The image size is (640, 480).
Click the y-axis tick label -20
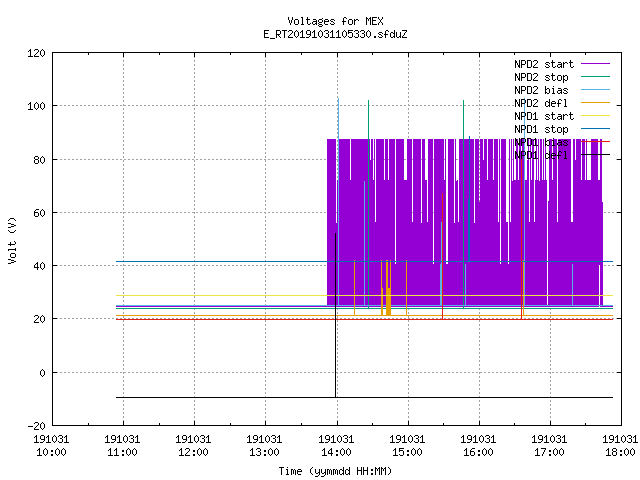(x=36, y=426)
